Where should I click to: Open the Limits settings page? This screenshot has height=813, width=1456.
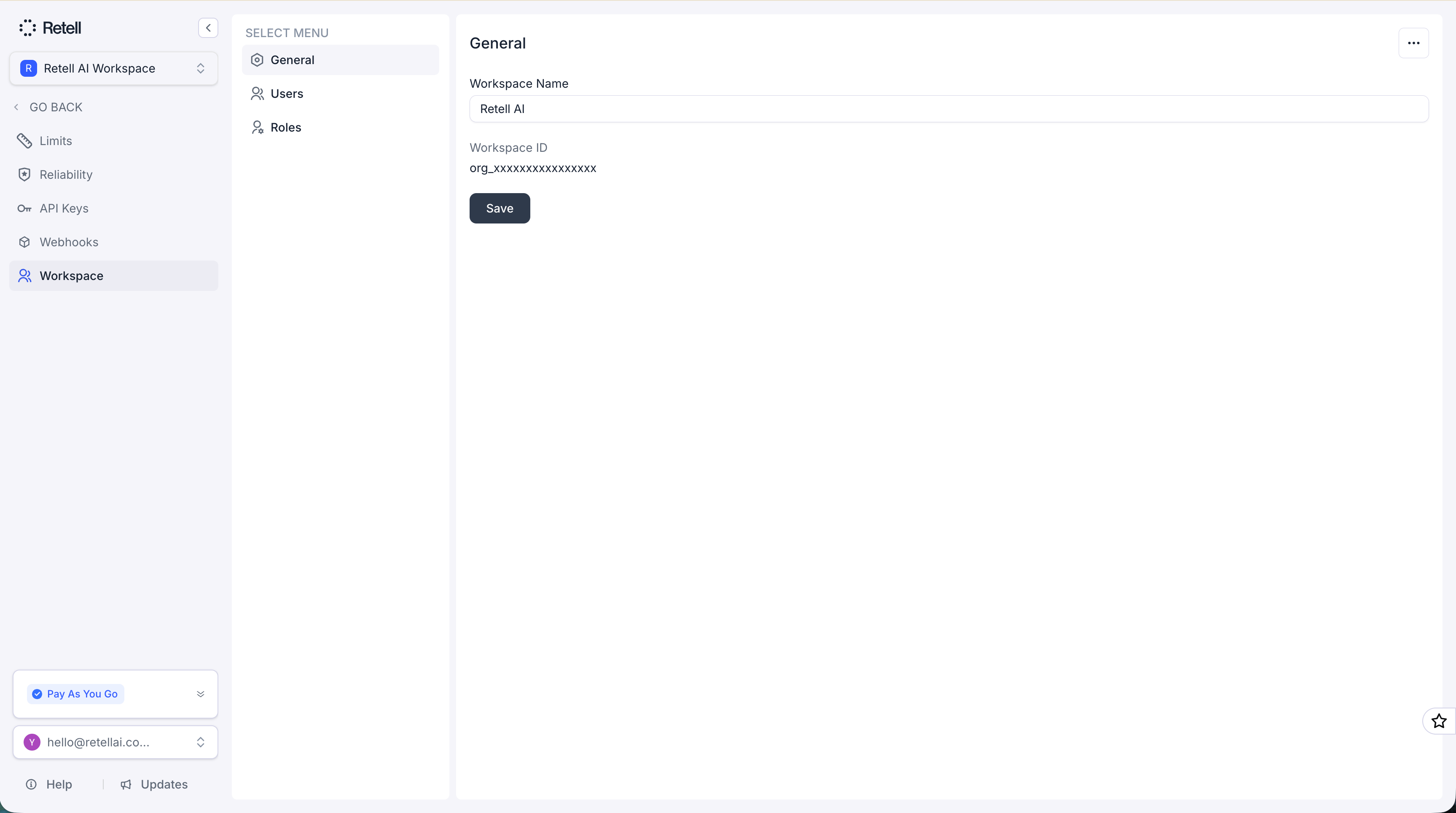[114, 141]
